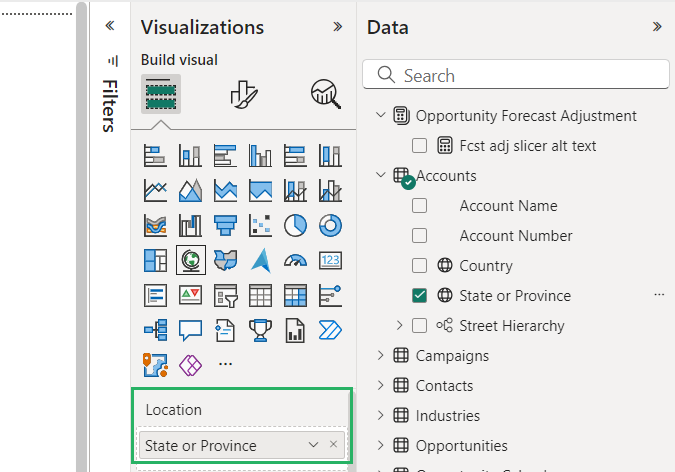Insert the Card visual with 123
The height and width of the screenshot is (472, 675).
coord(330,260)
